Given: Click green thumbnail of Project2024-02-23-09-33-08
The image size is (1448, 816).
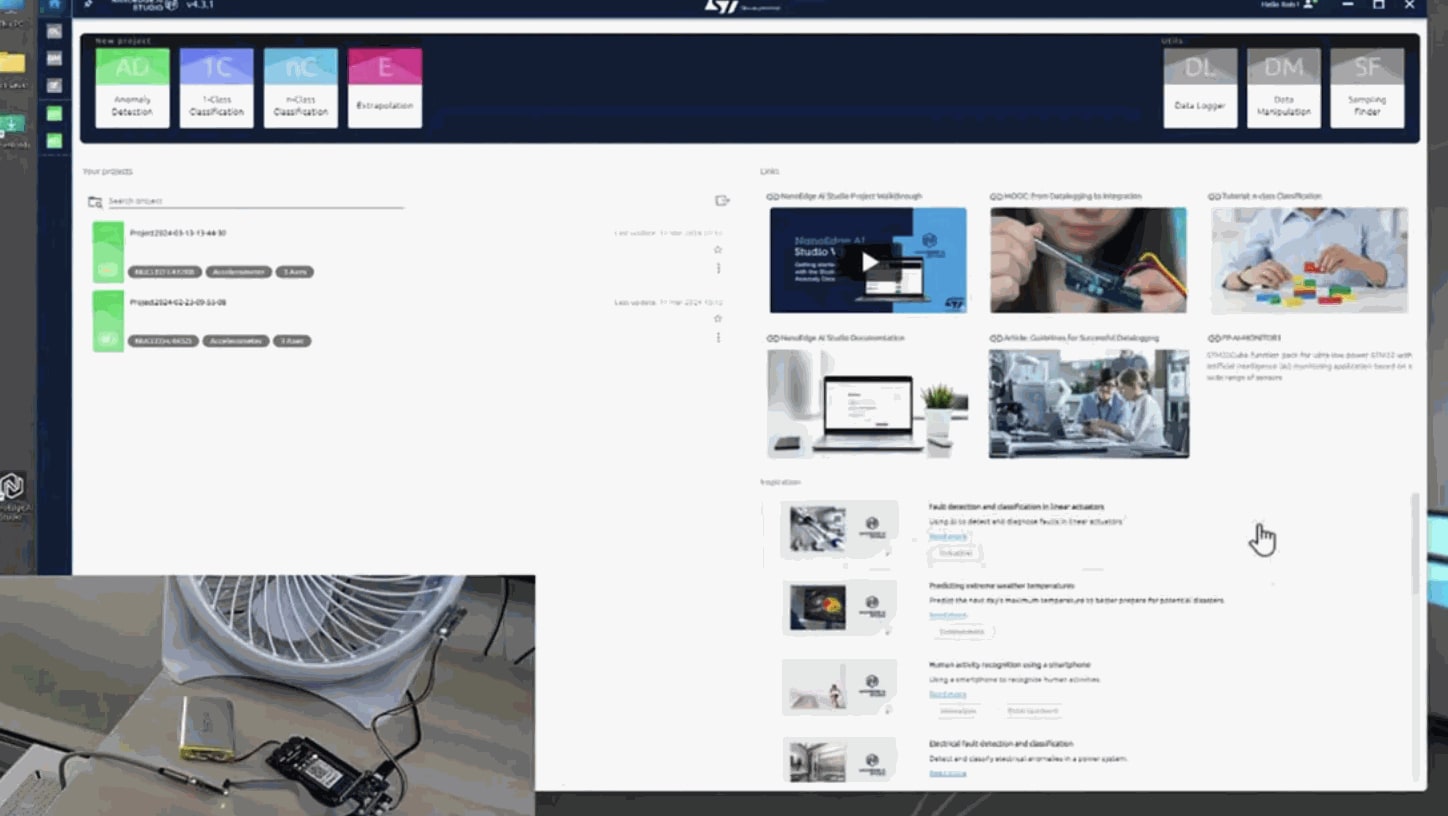Looking at the screenshot, I should (x=108, y=321).
